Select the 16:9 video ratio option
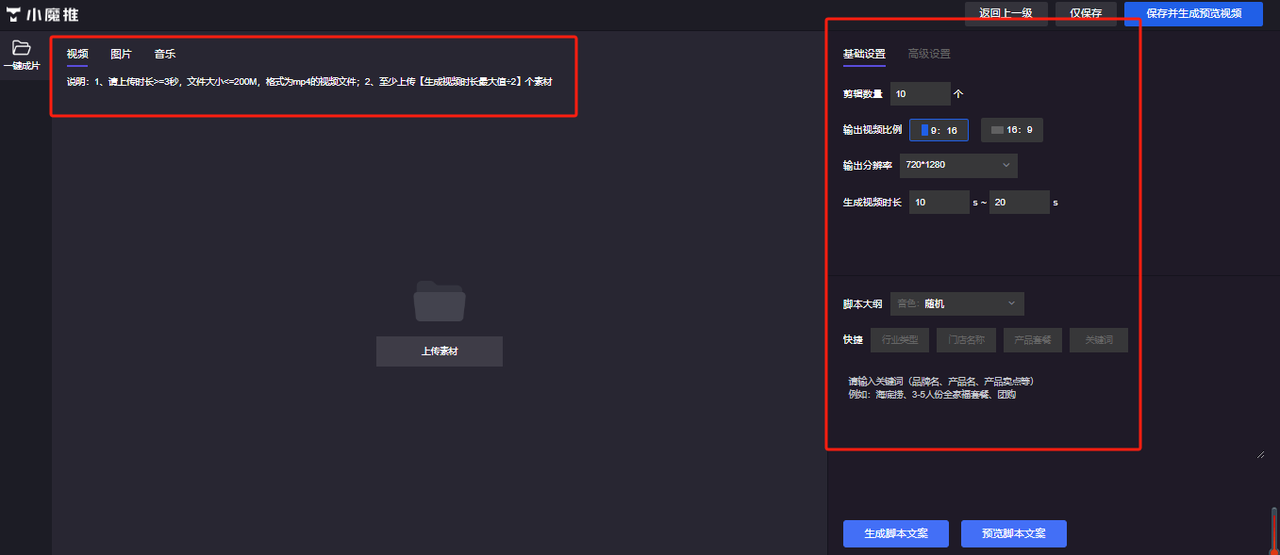Image resolution: width=1280 pixels, height=555 pixels. tap(1011, 130)
